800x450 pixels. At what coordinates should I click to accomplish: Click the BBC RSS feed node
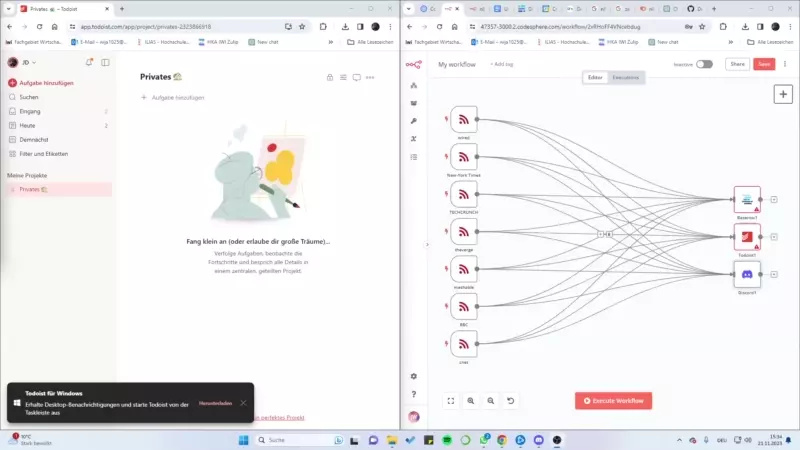pos(463,305)
